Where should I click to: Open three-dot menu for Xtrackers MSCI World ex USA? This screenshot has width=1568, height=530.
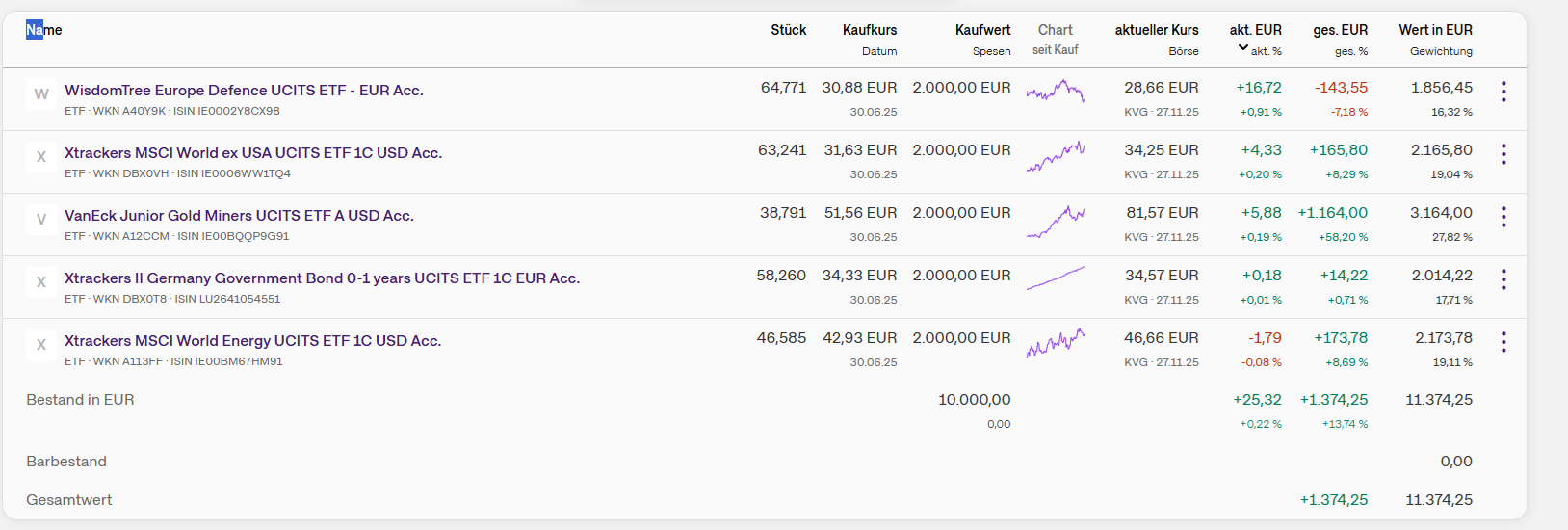(1503, 154)
